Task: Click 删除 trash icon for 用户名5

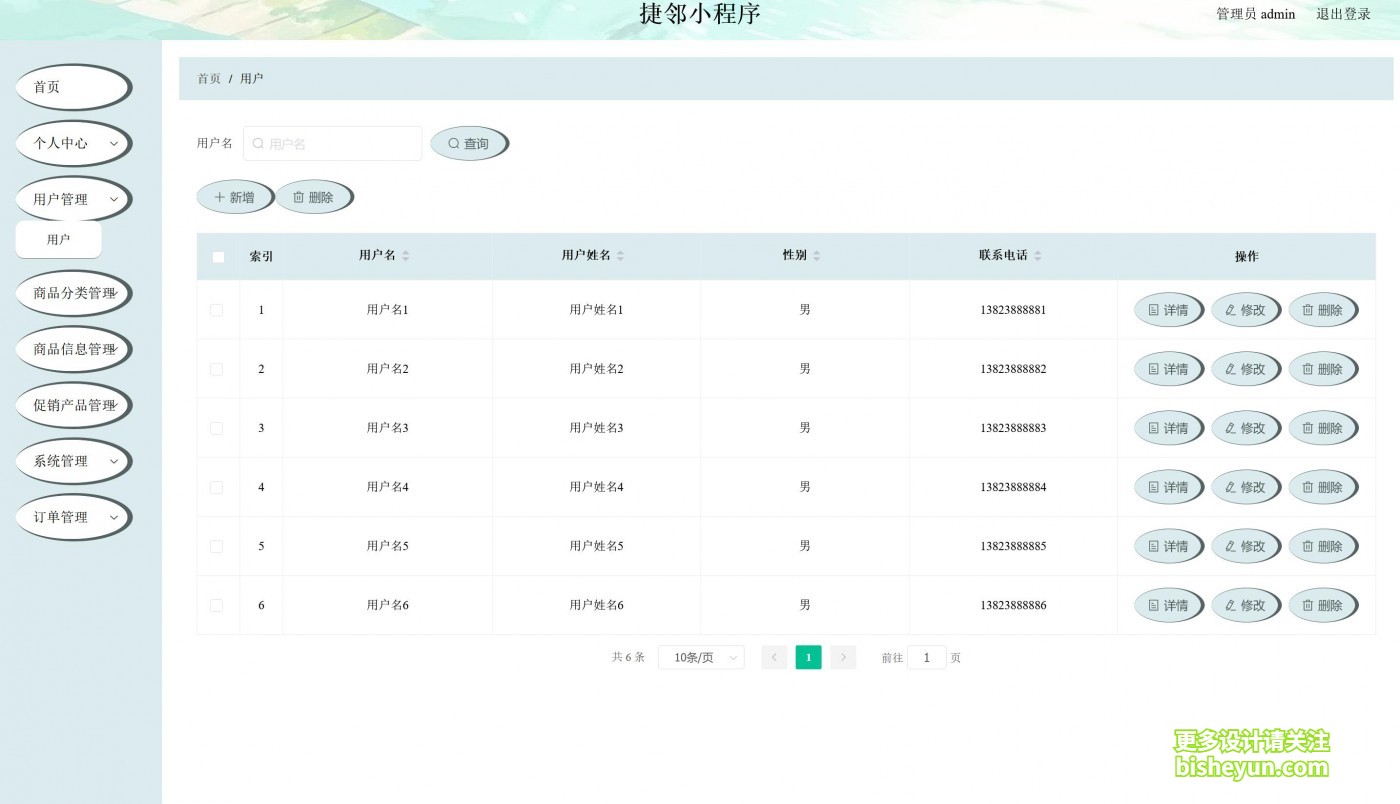Action: pos(1308,546)
